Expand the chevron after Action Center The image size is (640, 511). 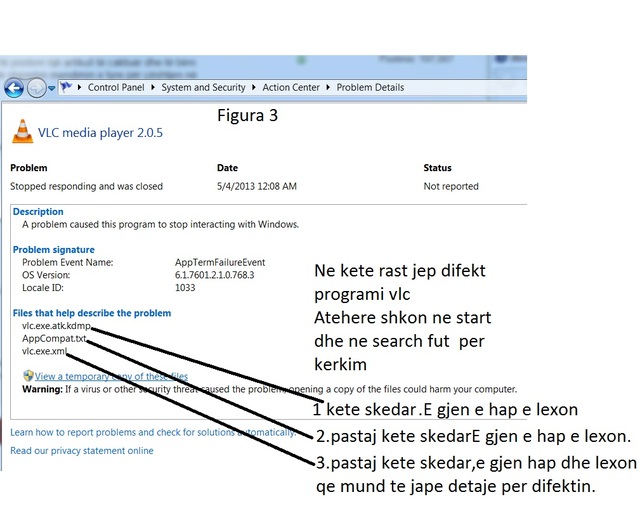click(x=328, y=87)
